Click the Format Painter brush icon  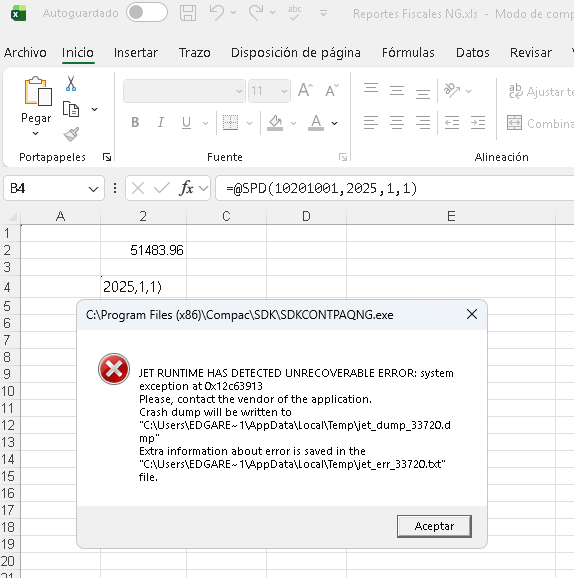tap(71, 134)
